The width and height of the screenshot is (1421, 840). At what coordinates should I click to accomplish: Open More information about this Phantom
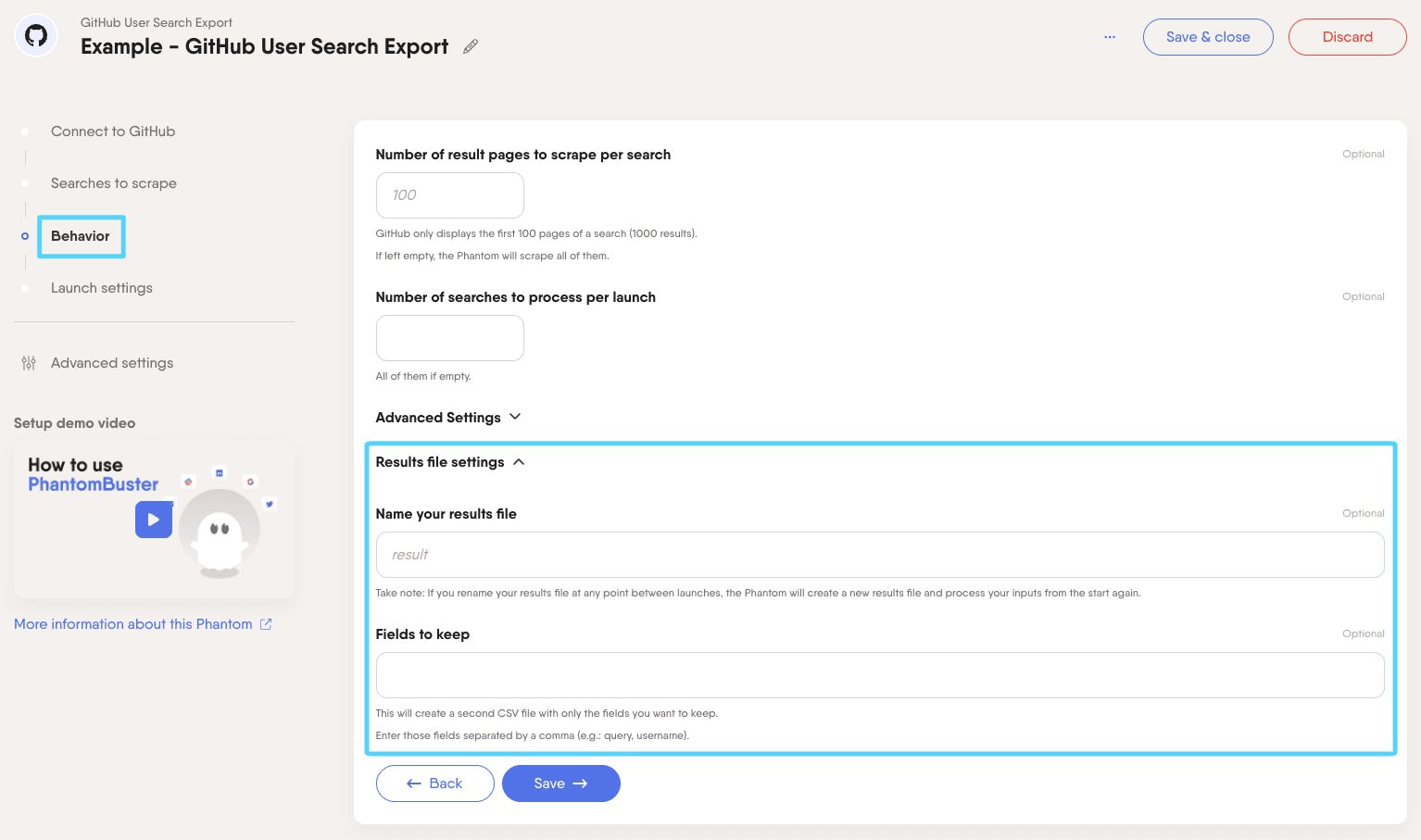click(132, 624)
